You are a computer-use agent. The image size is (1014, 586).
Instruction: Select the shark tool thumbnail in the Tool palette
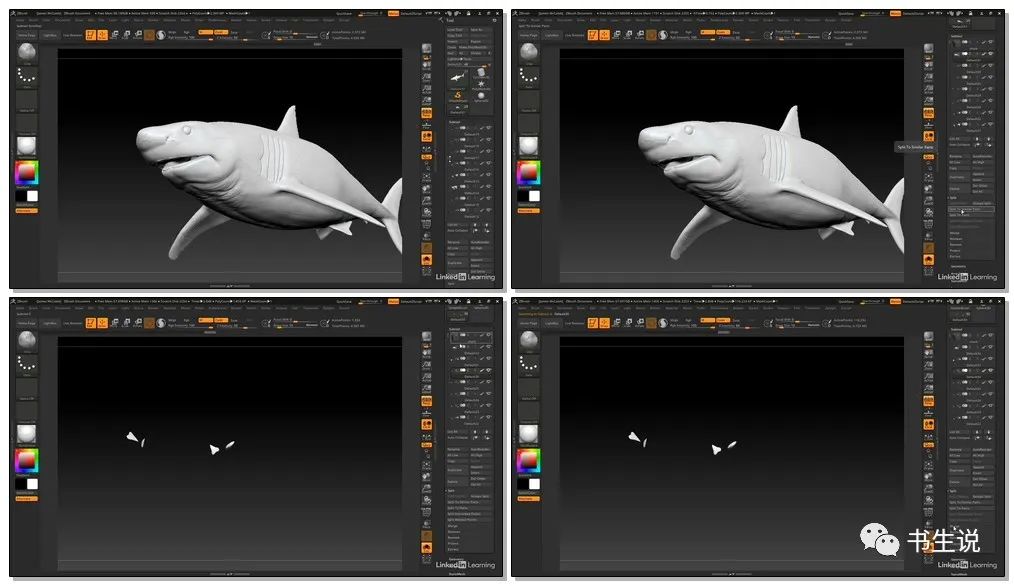click(458, 78)
